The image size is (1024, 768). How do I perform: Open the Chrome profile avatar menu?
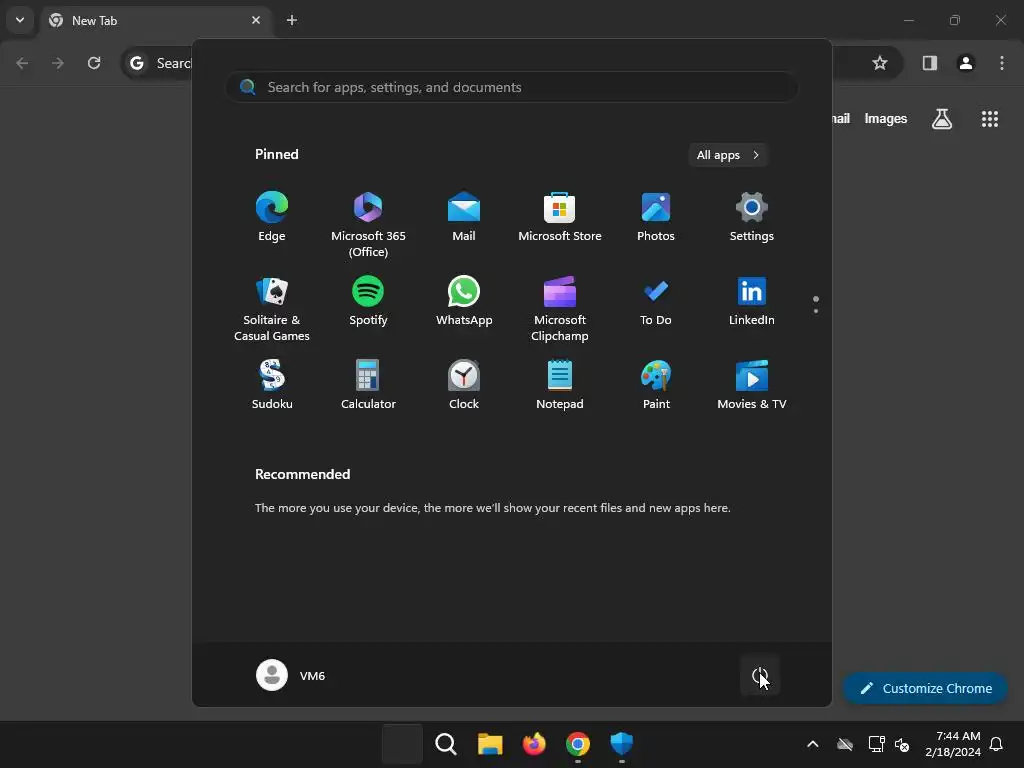(x=966, y=63)
